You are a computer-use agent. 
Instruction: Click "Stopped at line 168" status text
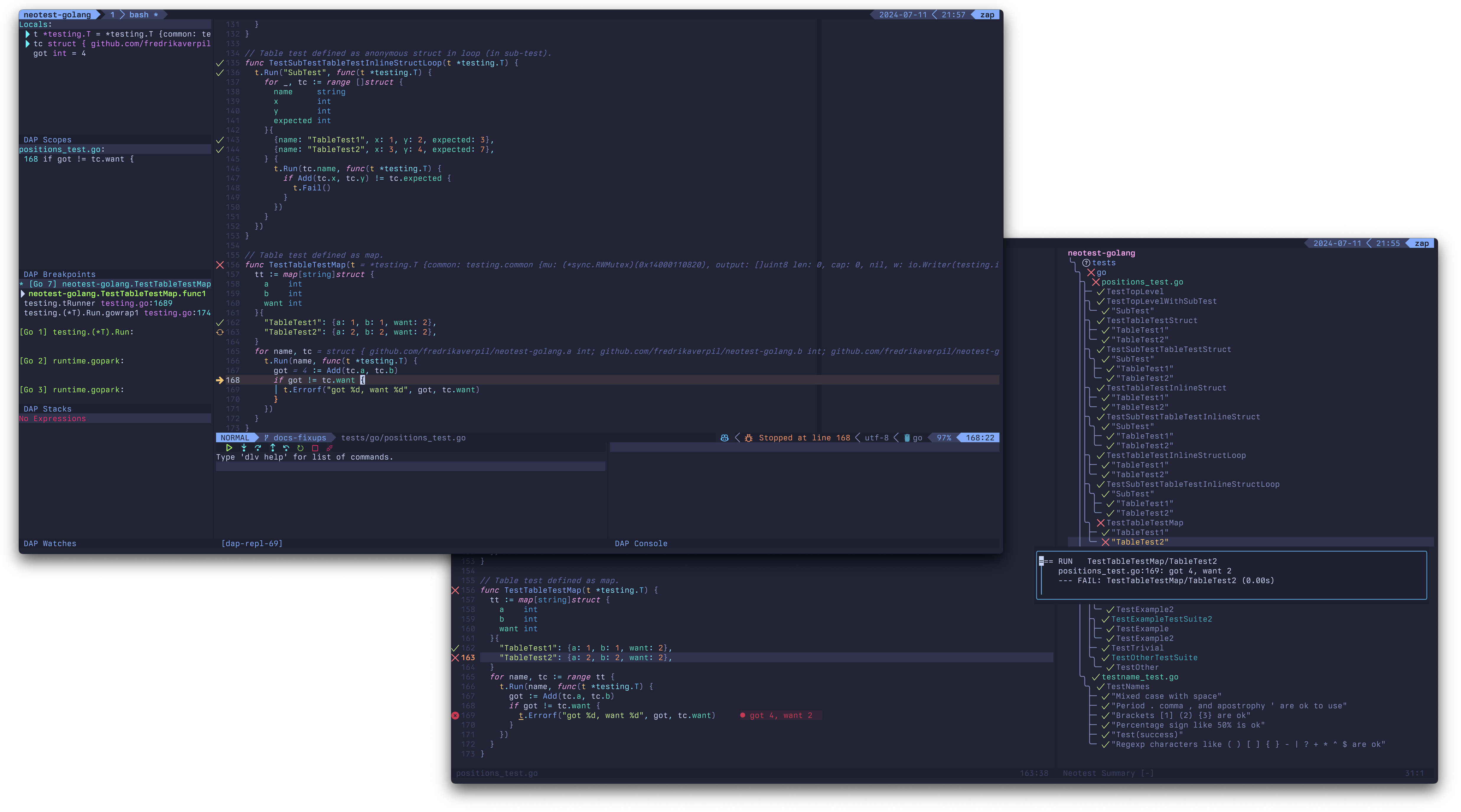click(804, 438)
